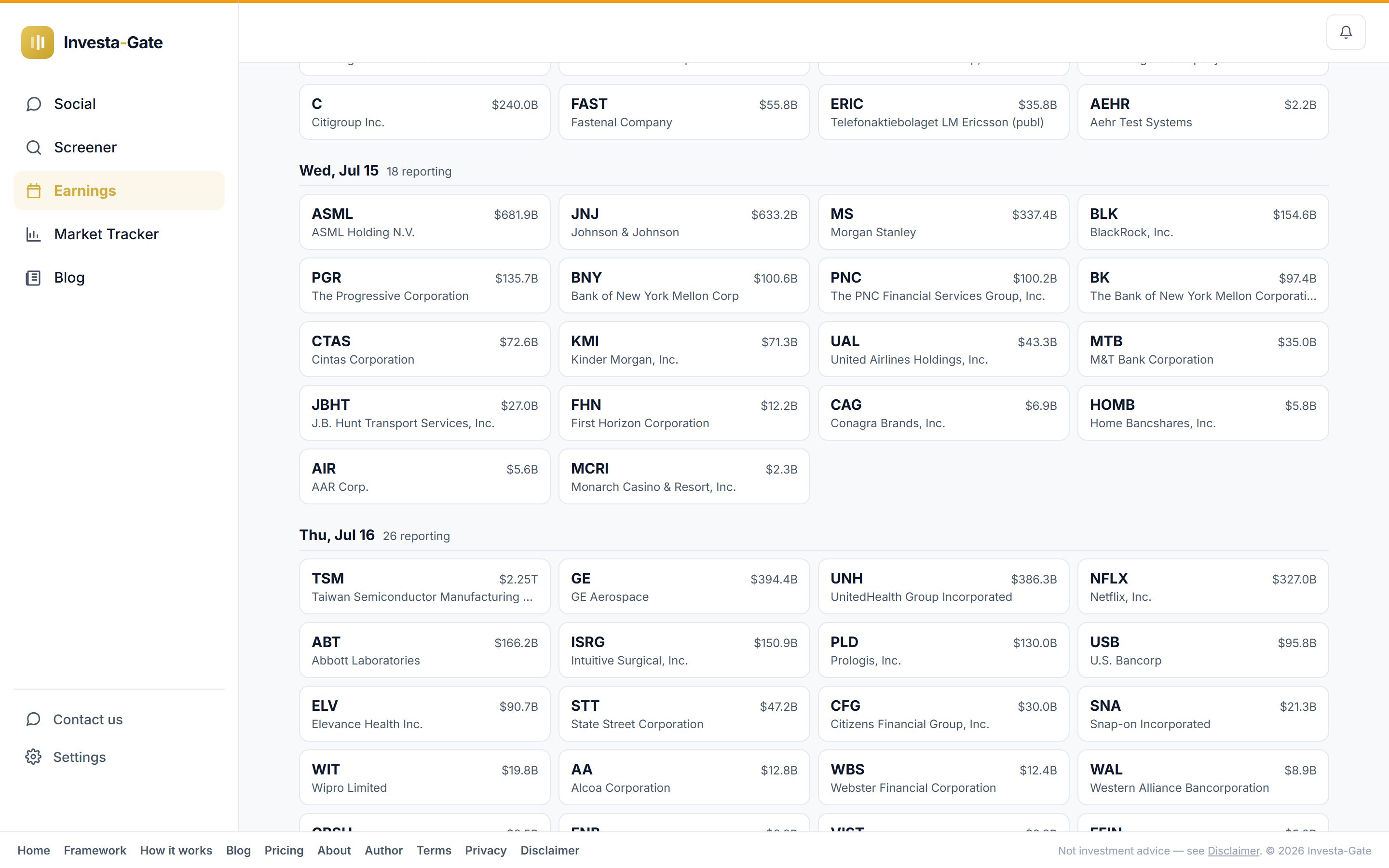Open the JNJ Johnson & Johnson card
Image resolution: width=1389 pixels, height=868 pixels.
coord(684,222)
